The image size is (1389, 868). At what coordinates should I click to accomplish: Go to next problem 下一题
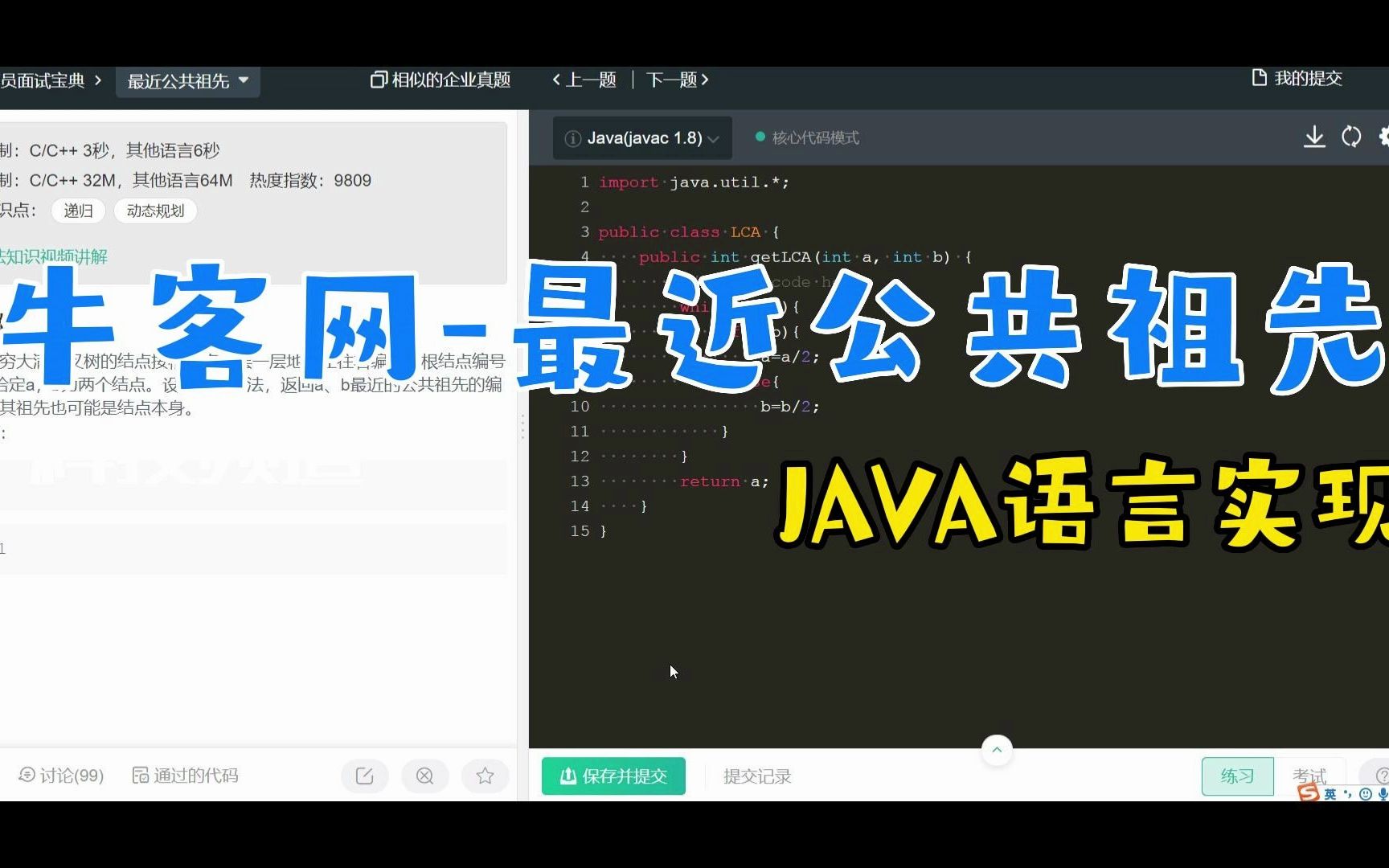pos(677,80)
